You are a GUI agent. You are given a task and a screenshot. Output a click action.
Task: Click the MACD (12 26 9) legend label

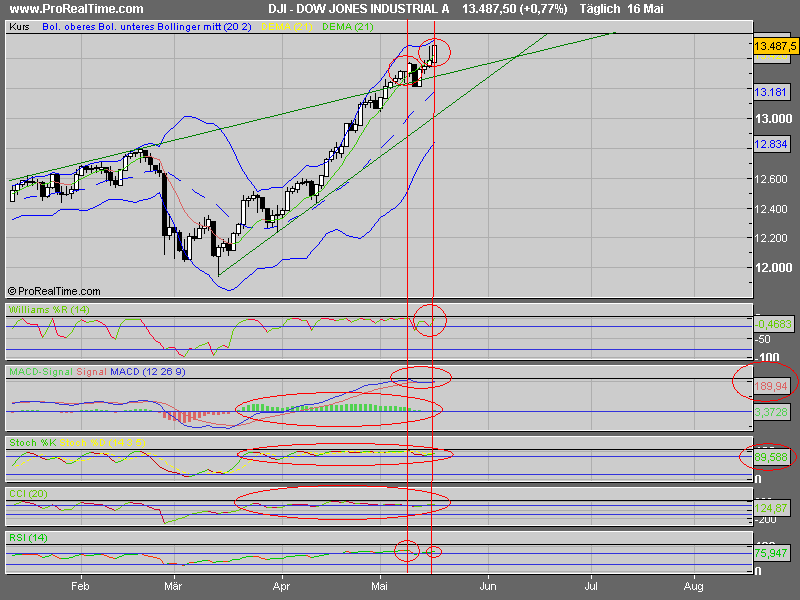(x=148, y=372)
